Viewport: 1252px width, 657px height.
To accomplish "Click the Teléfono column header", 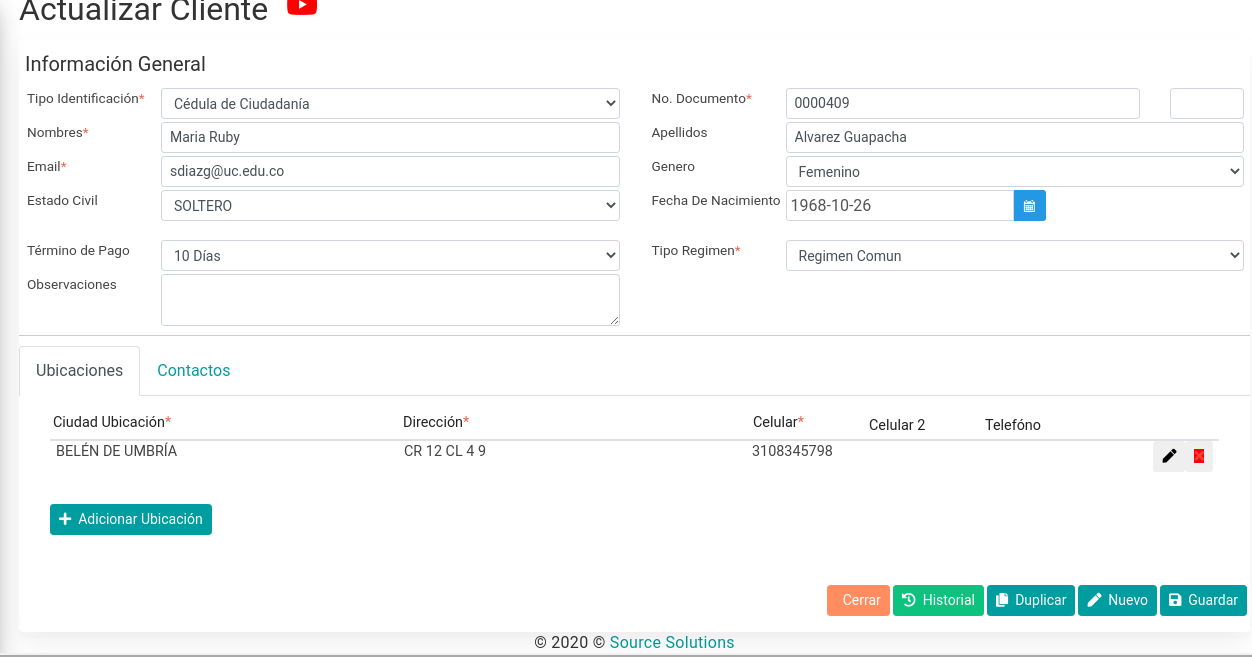I will coord(1013,425).
